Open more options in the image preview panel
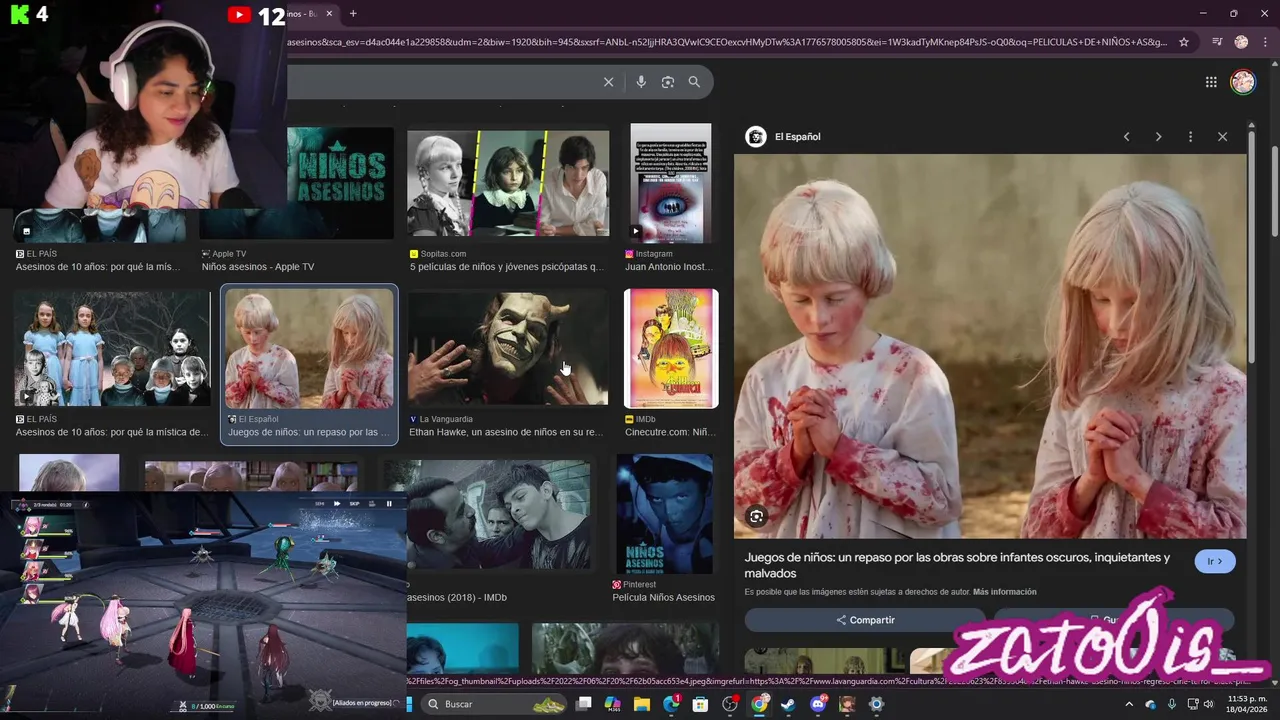The height and width of the screenshot is (720, 1280). 1190,137
